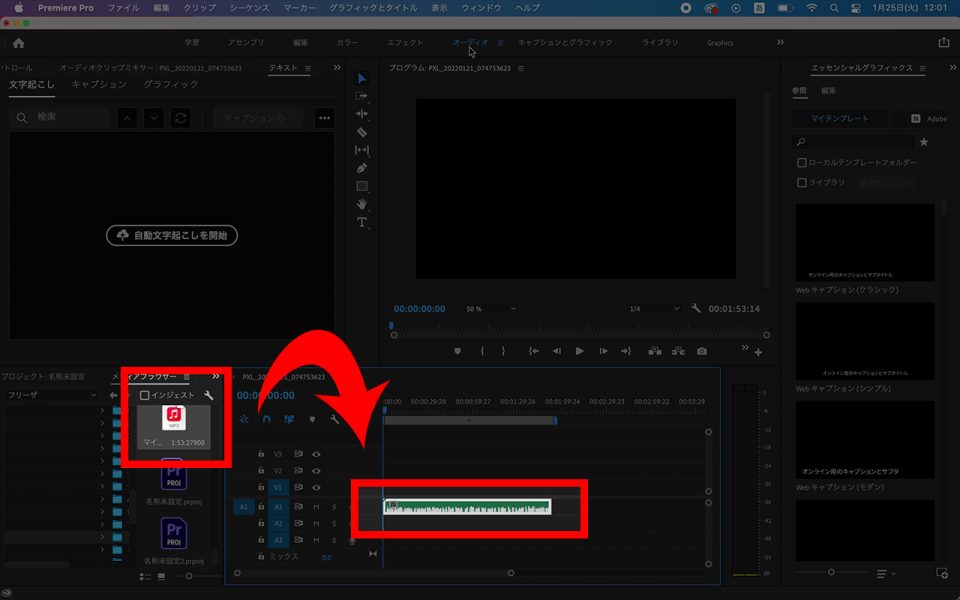960x600 pixels.
Task: Click the Home icon
Action: click(x=18, y=43)
